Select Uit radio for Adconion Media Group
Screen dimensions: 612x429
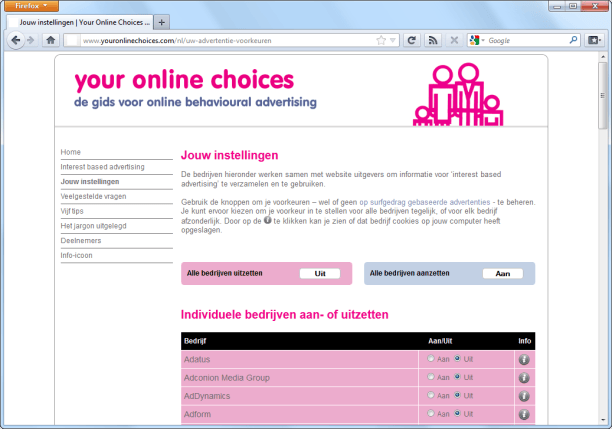pyautogui.click(x=457, y=377)
